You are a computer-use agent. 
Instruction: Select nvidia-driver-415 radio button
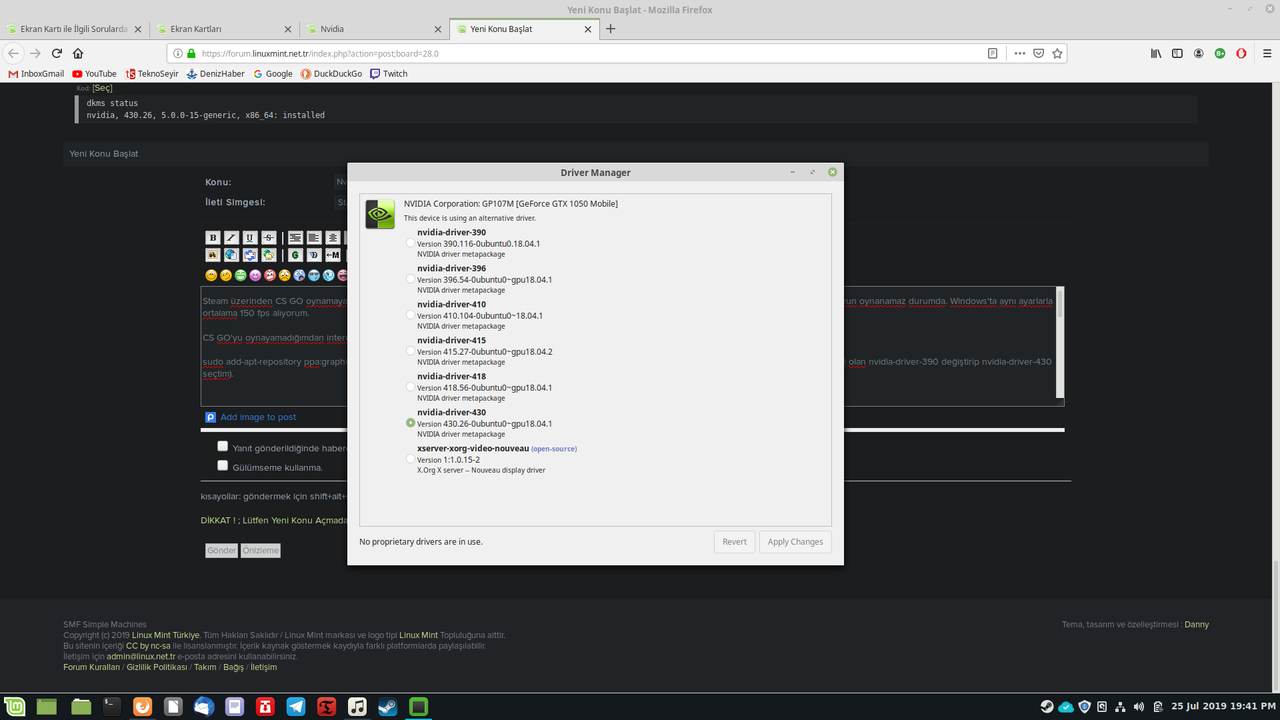point(411,351)
